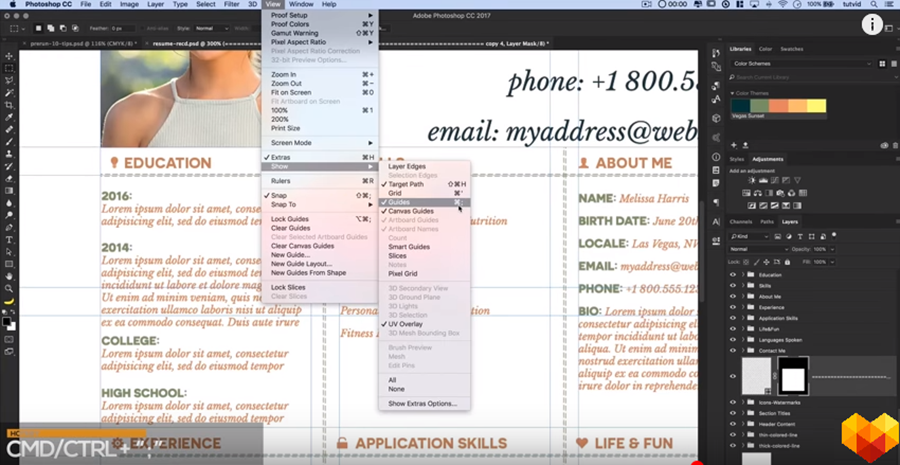Click Clear Guides in the View menu
The image size is (900, 465).
click(x=291, y=228)
